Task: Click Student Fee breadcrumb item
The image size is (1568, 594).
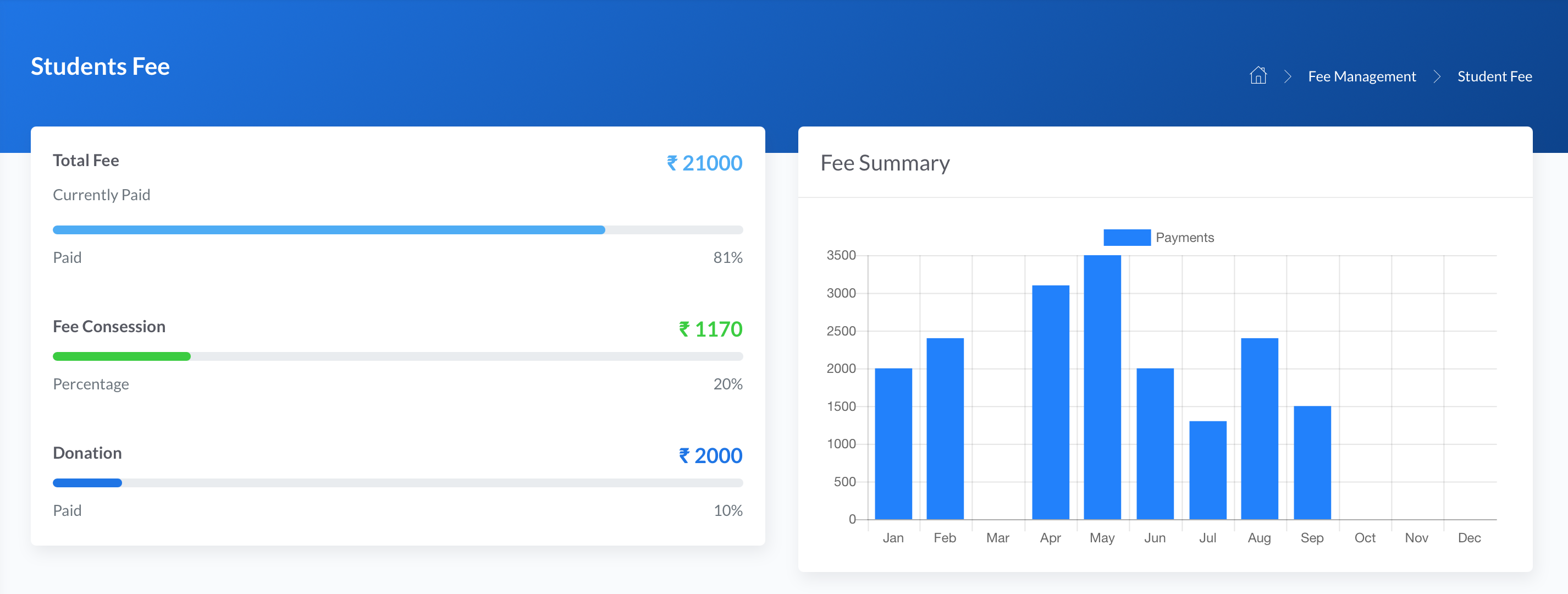Action: point(1494,76)
